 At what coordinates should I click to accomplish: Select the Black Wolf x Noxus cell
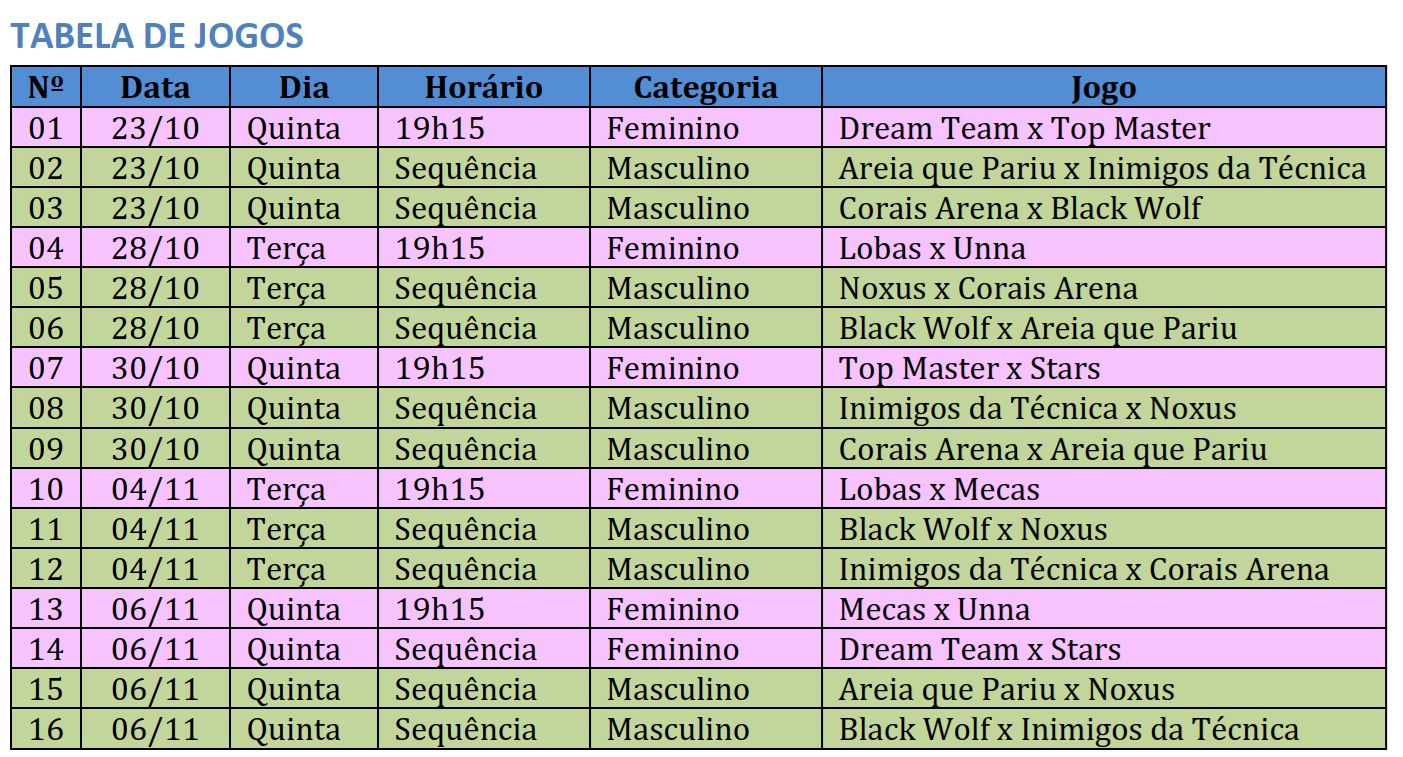click(973, 529)
